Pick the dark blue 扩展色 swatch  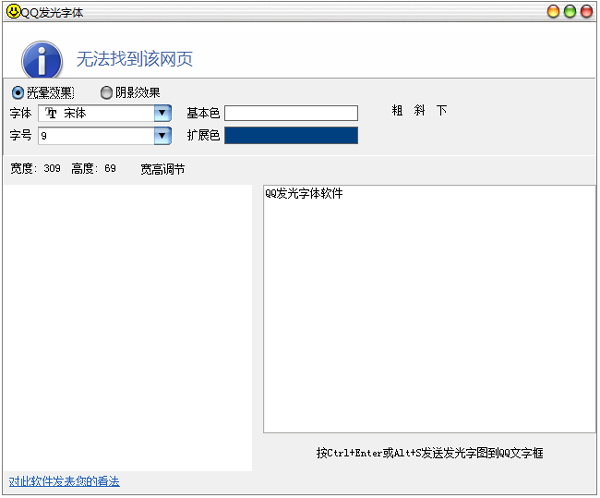[x=291, y=136]
